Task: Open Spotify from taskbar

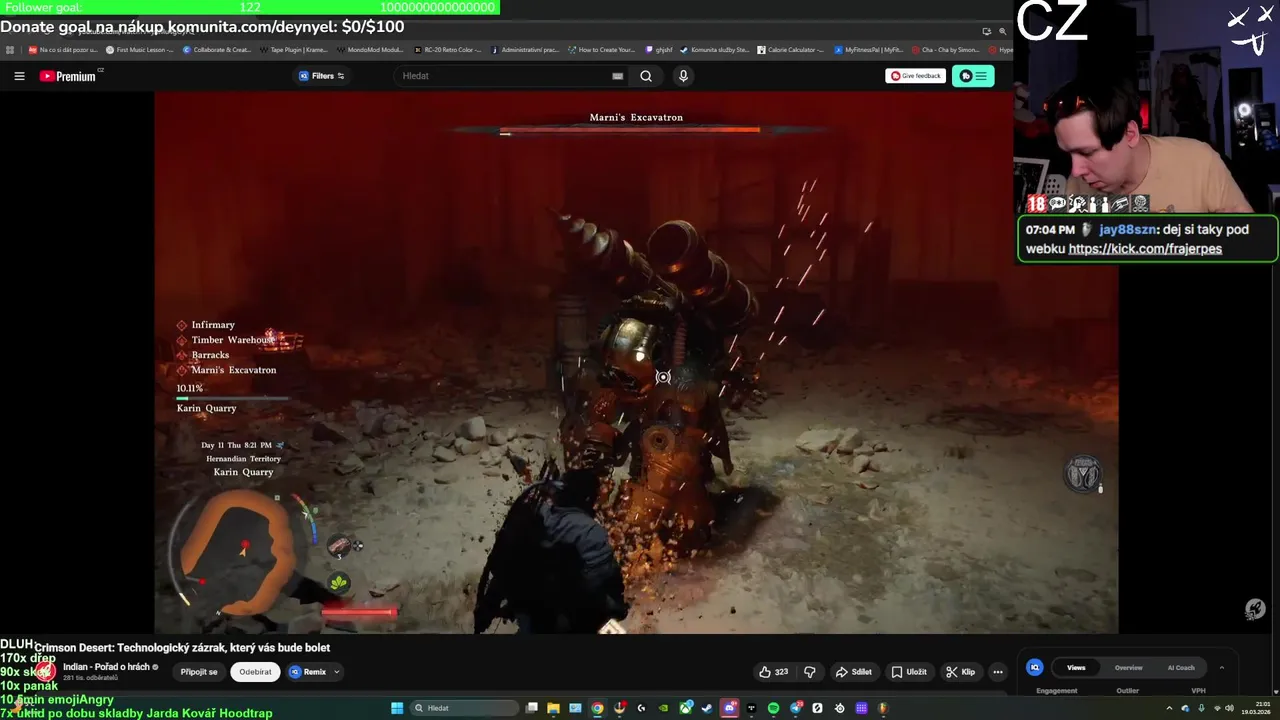Action: click(x=773, y=708)
